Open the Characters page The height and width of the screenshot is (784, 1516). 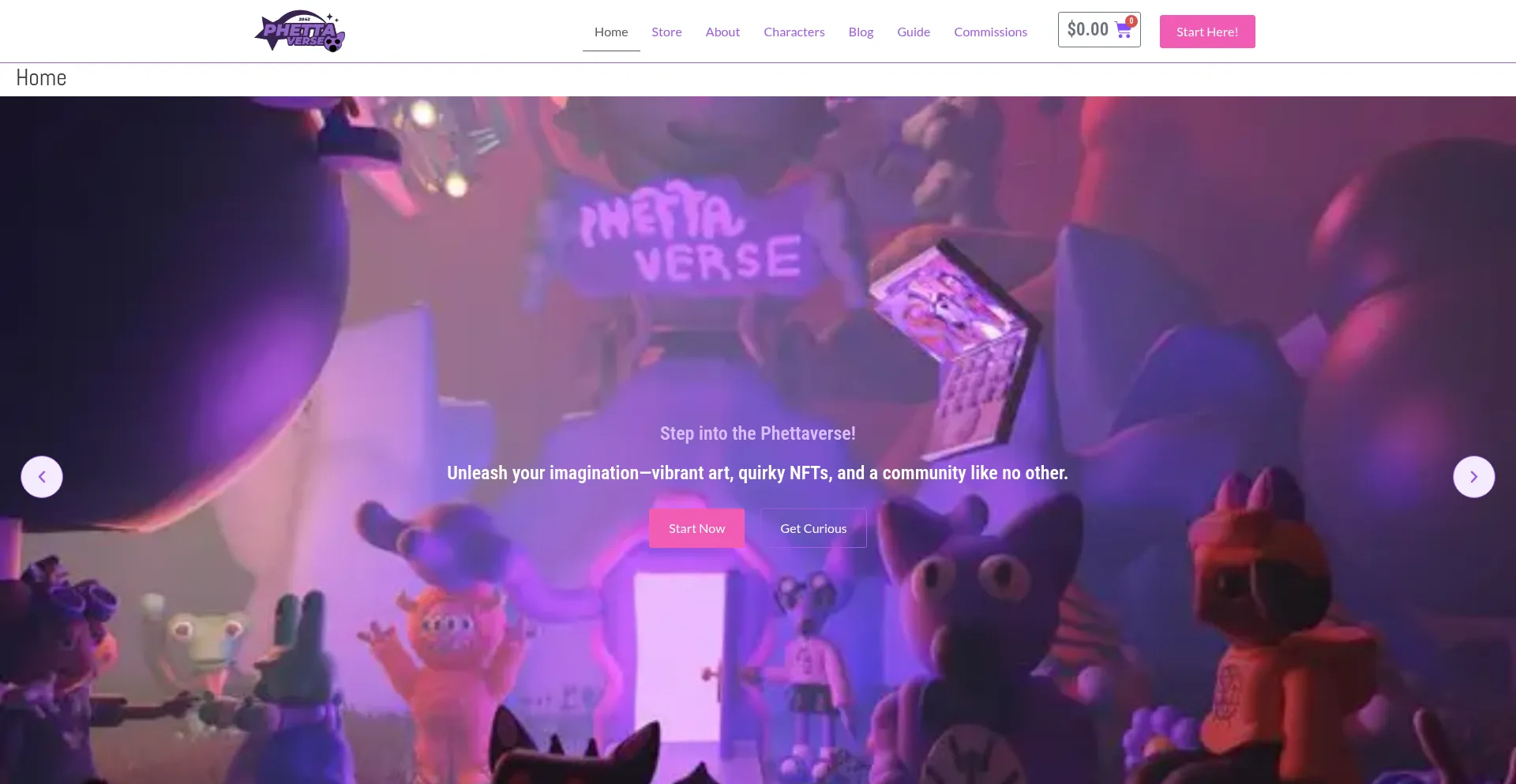pos(794,32)
